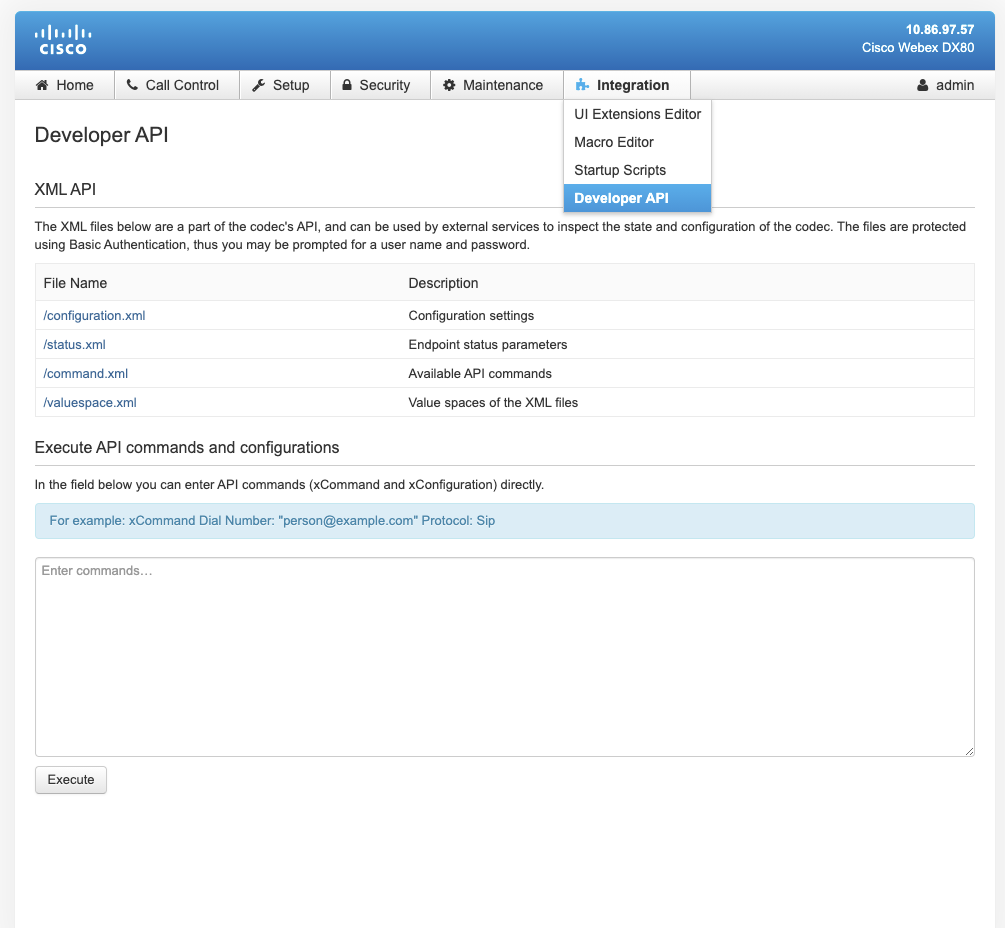Viewport: 1005px width, 928px height.
Task: Open the /command.xml link
Action: [x=85, y=374]
